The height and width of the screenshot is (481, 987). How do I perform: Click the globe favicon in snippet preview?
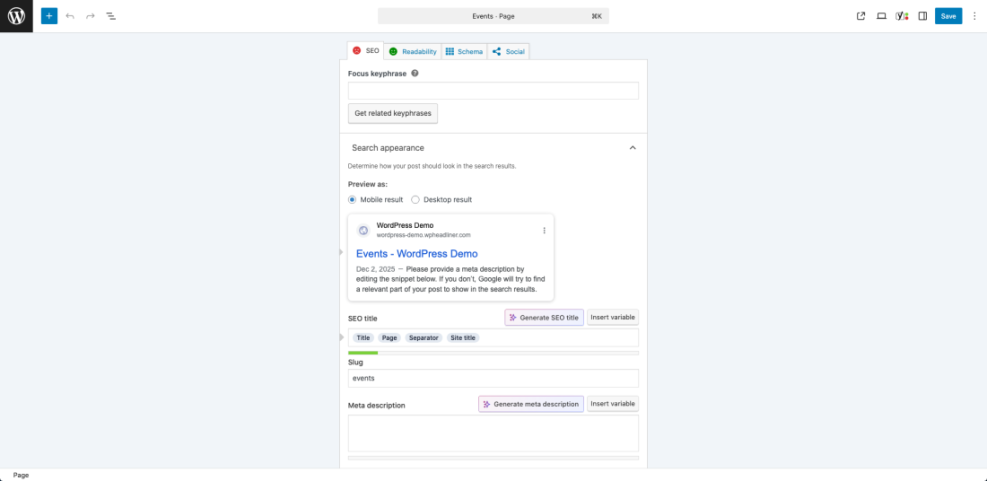point(363,230)
